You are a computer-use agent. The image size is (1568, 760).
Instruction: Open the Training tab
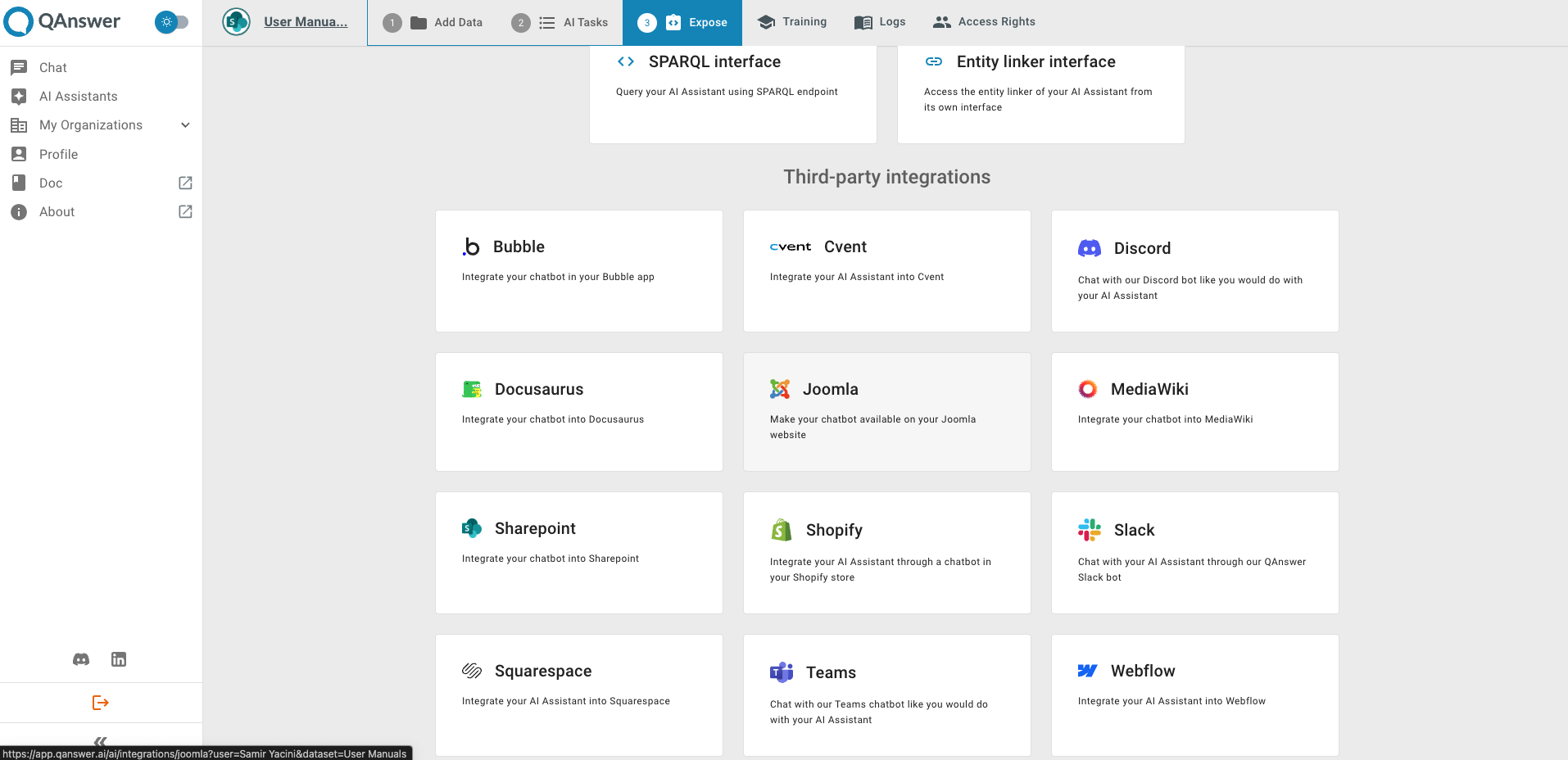(792, 22)
